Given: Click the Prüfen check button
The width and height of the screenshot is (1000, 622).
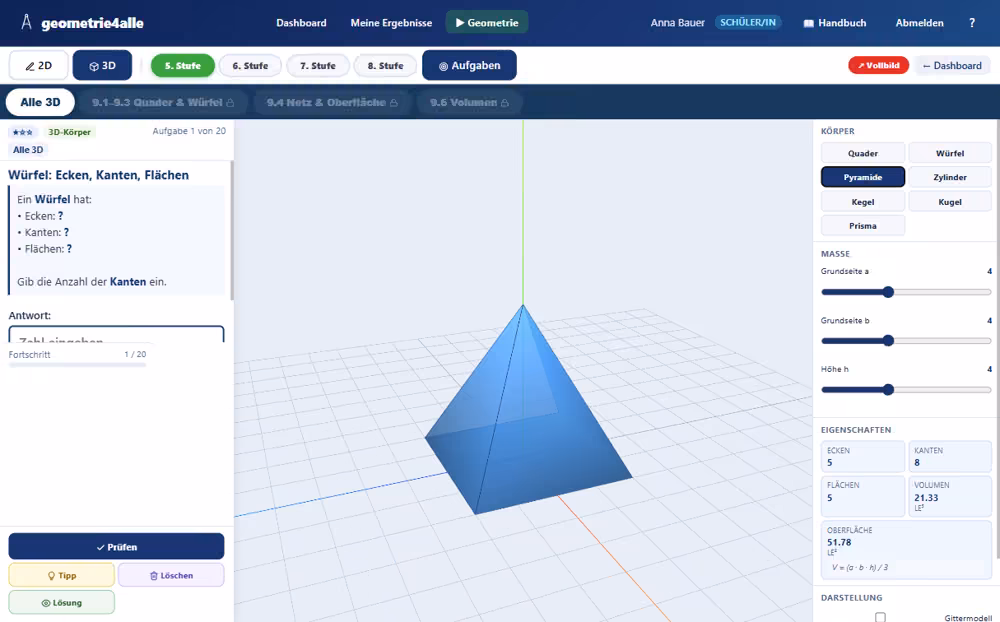Looking at the screenshot, I should 116,547.
